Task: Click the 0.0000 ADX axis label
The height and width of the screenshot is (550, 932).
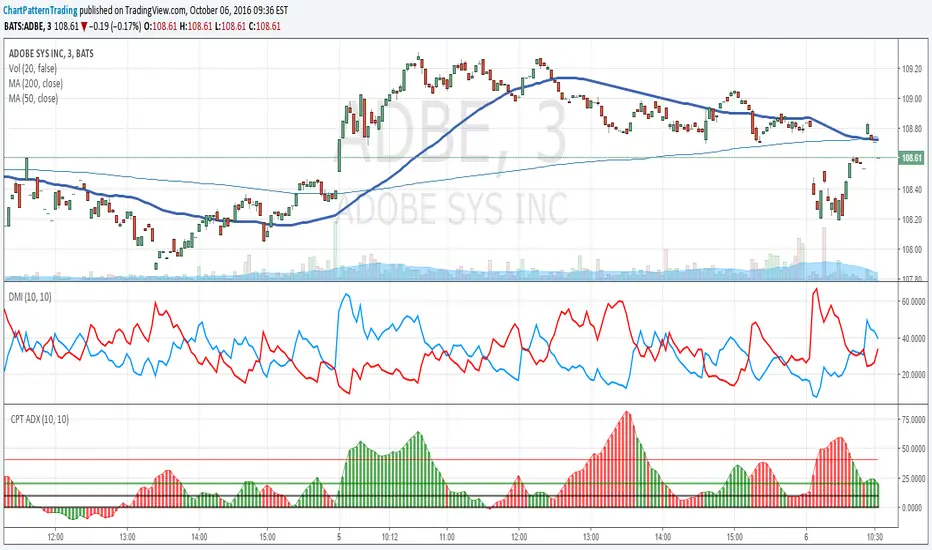Action: click(912, 508)
